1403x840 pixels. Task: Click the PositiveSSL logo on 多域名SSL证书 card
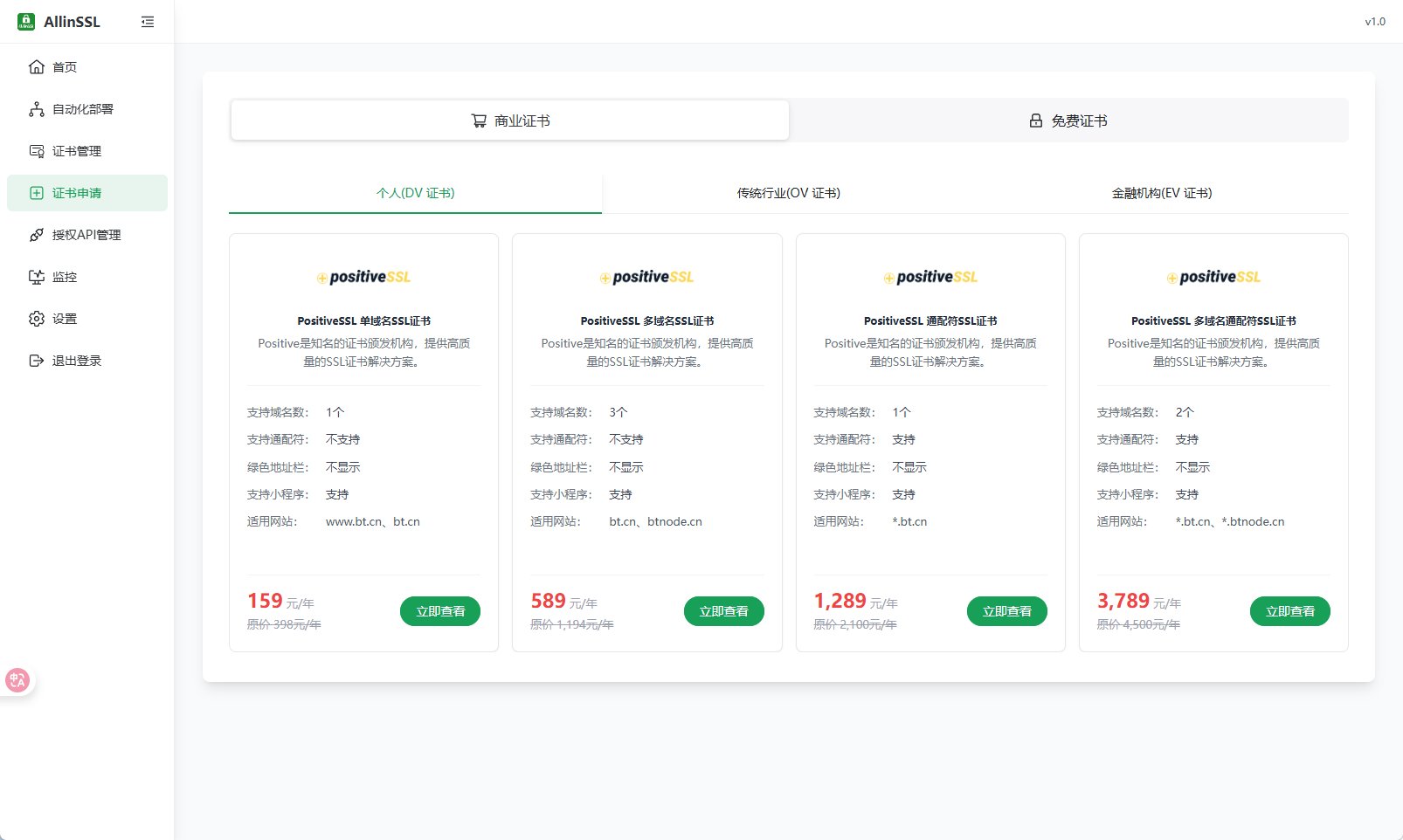coord(646,277)
